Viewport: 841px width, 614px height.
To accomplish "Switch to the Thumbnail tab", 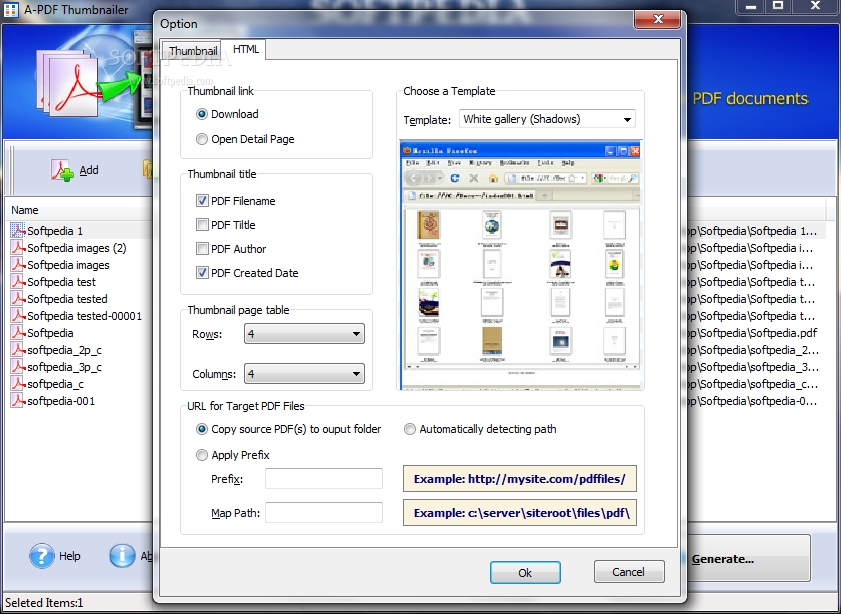I will pyautogui.click(x=192, y=51).
